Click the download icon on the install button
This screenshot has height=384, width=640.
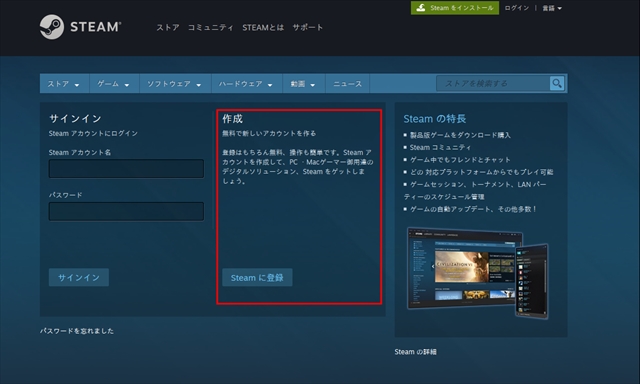click(421, 8)
